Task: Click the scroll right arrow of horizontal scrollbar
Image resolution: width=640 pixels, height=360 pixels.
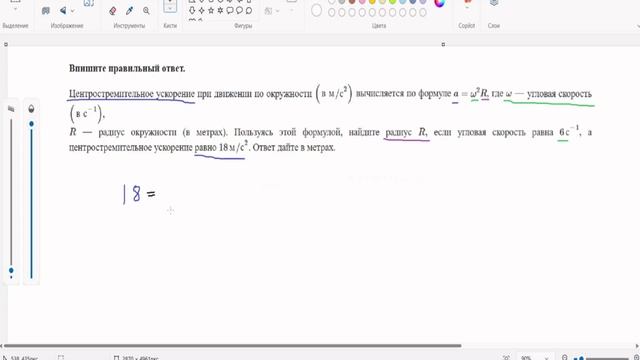Action: [637, 346]
